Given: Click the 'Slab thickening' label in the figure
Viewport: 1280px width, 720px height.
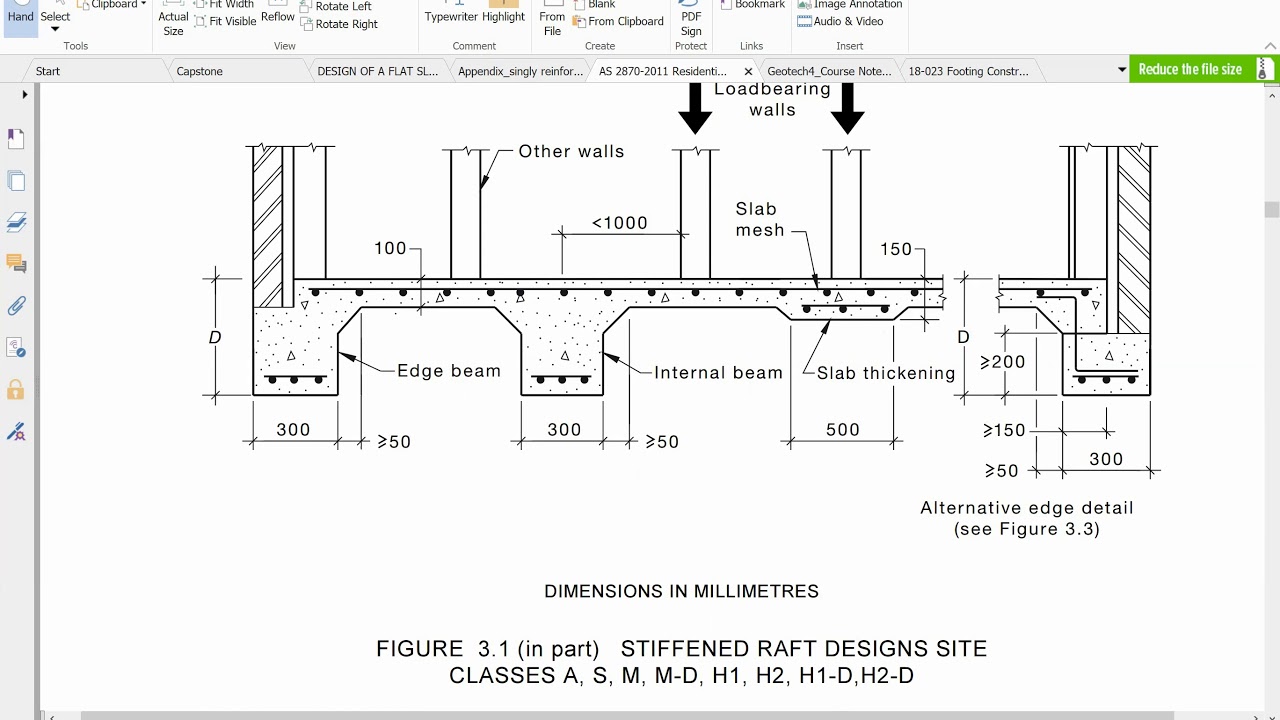Looking at the screenshot, I should click(886, 373).
